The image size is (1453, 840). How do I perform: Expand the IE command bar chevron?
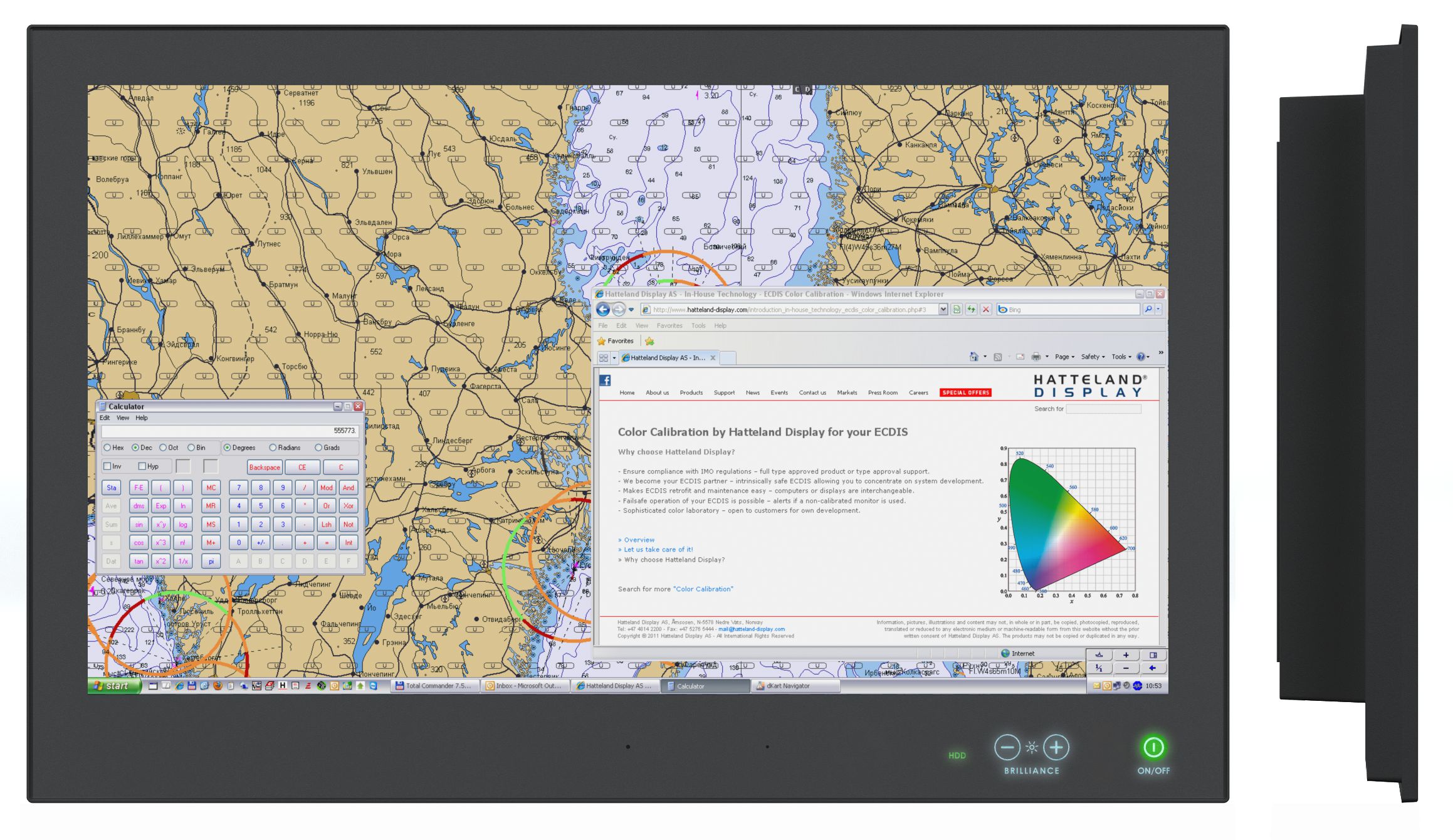[x=1161, y=353]
